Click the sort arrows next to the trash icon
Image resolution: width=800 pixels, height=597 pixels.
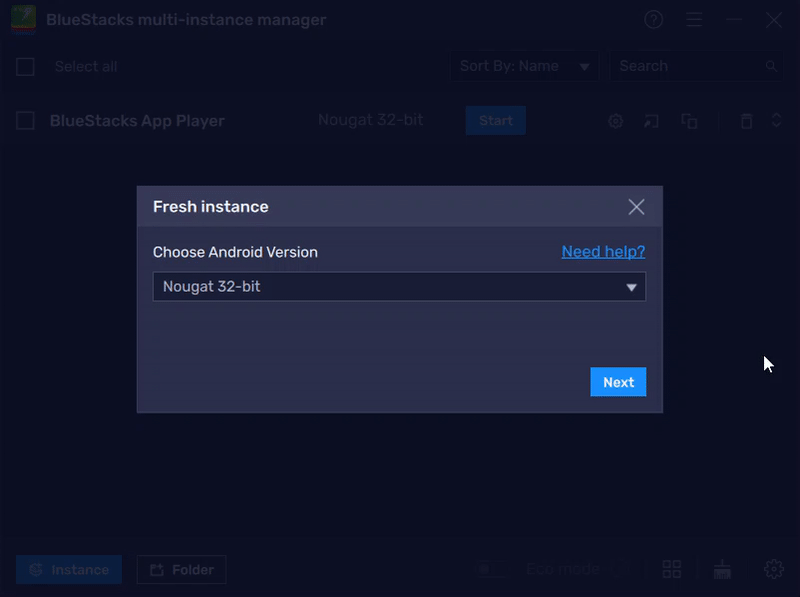774,120
